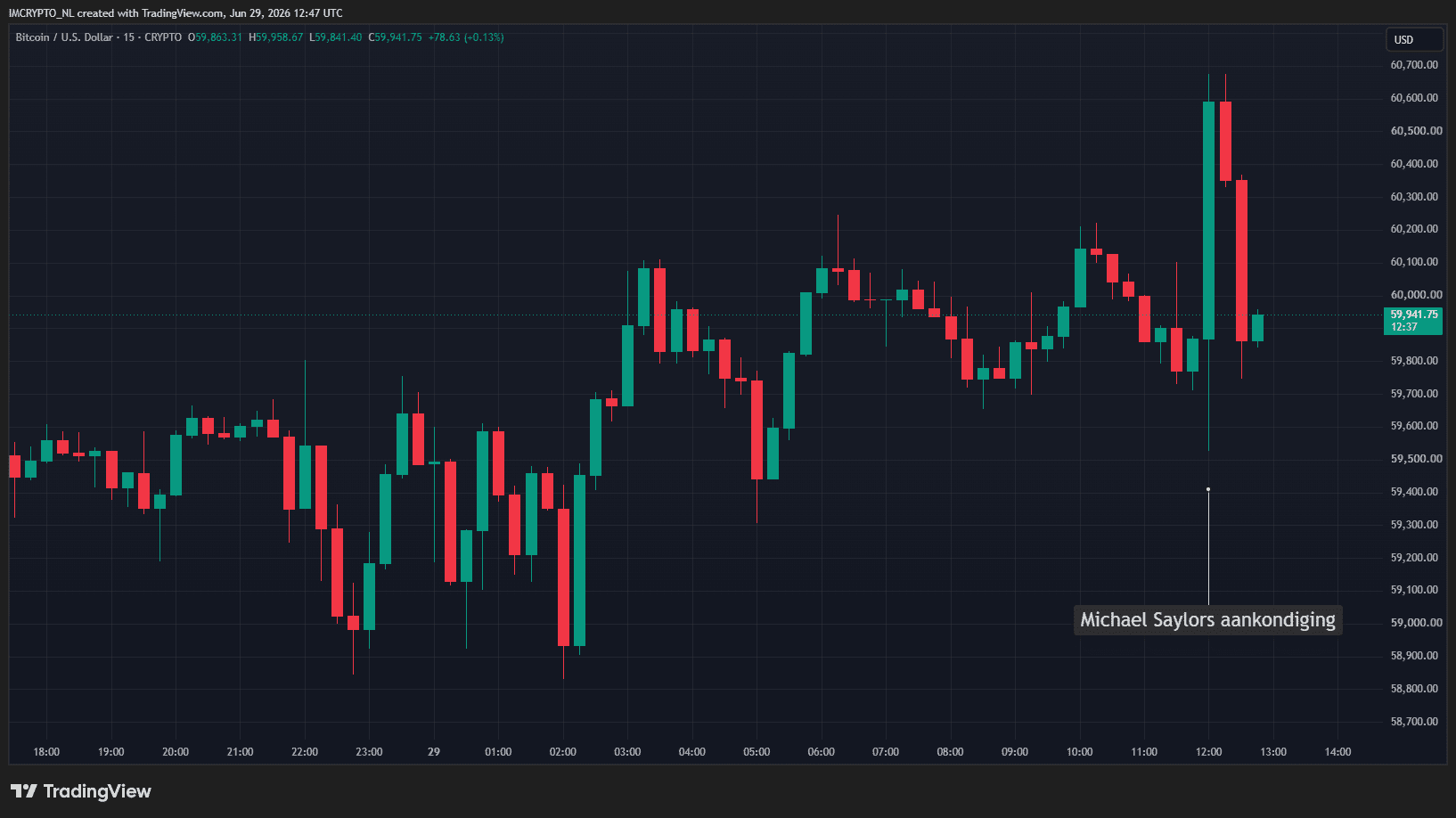Click the 59,400.00 price axis label
Viewport: 1456px width, 818px height.
point(1414,492)
